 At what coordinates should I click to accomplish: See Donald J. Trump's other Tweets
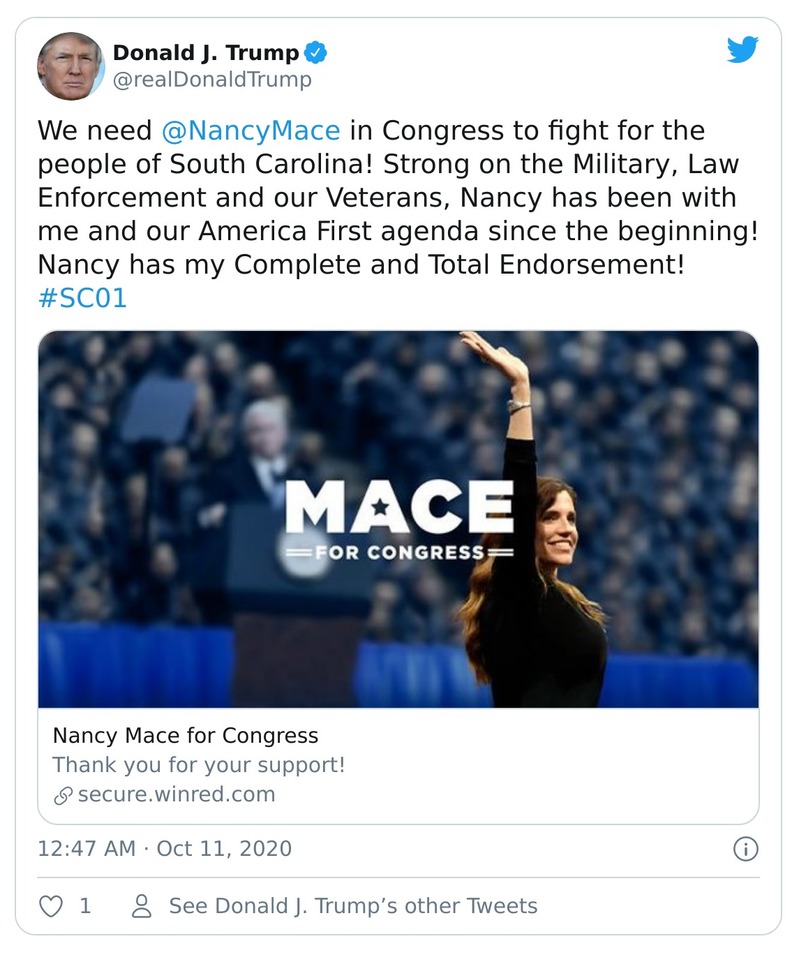[x=352, y=906]
